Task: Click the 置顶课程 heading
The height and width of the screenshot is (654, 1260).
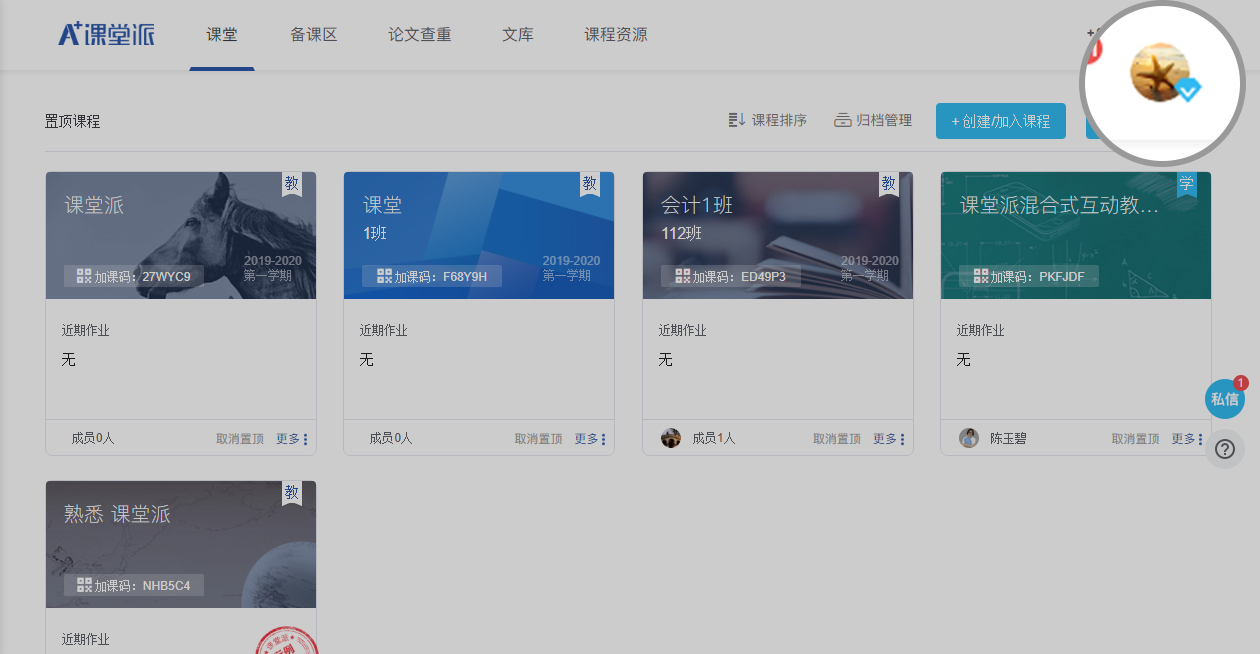Action: (x=73, y=122)
